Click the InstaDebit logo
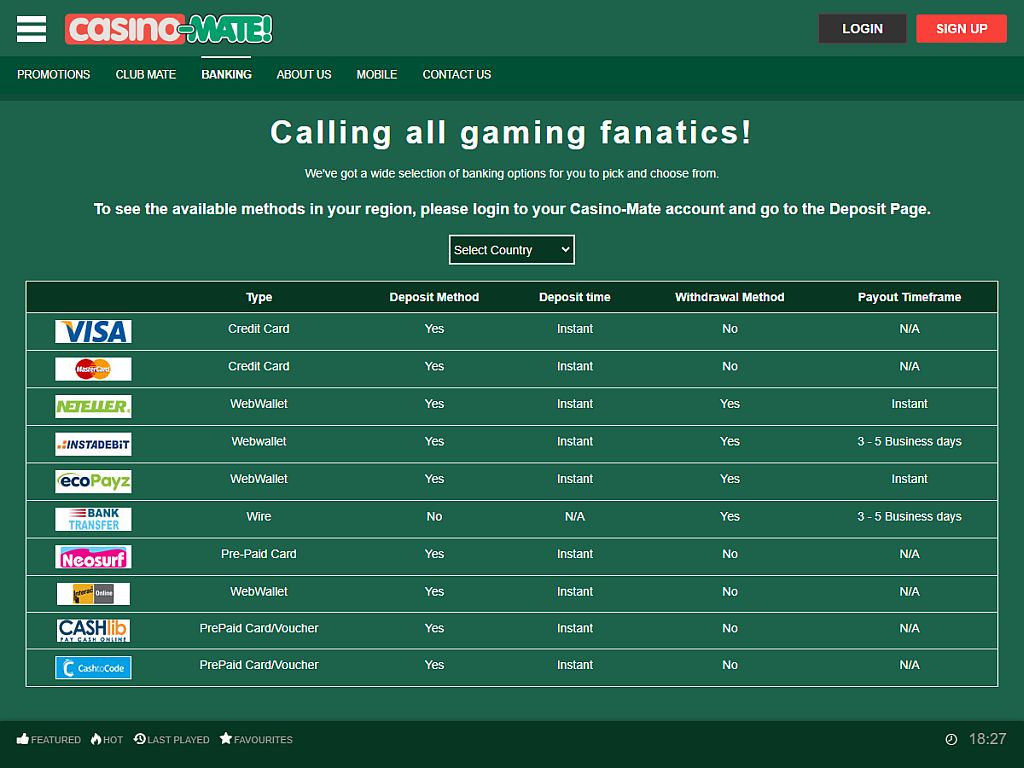Viewport: 1024px width, 768px height. [x=93, y=444]
